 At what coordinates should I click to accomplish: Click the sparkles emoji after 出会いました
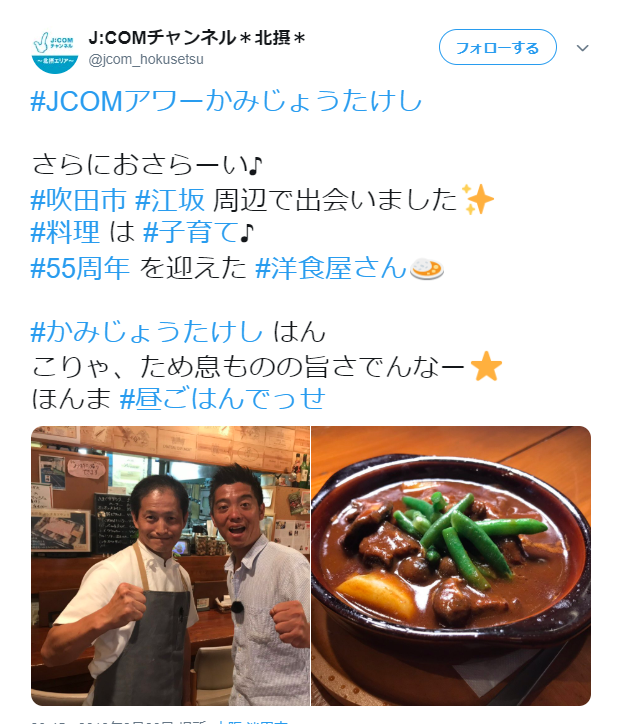click(478, 199)
